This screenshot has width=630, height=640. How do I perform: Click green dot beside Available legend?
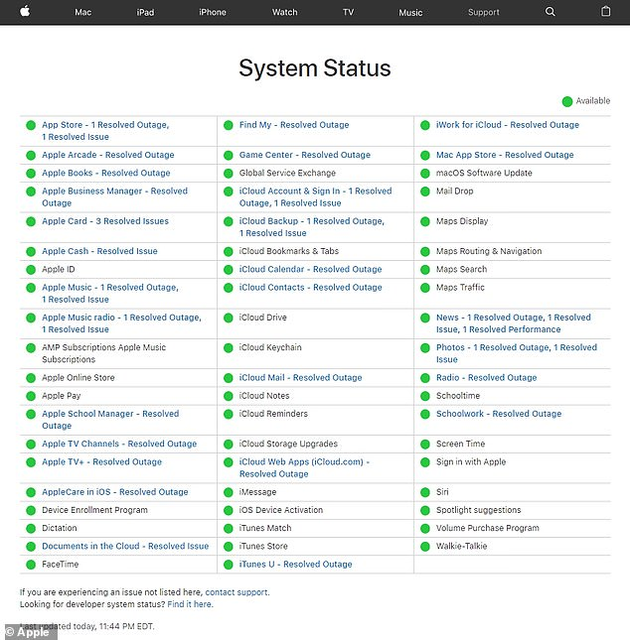[x=567, y=101]
